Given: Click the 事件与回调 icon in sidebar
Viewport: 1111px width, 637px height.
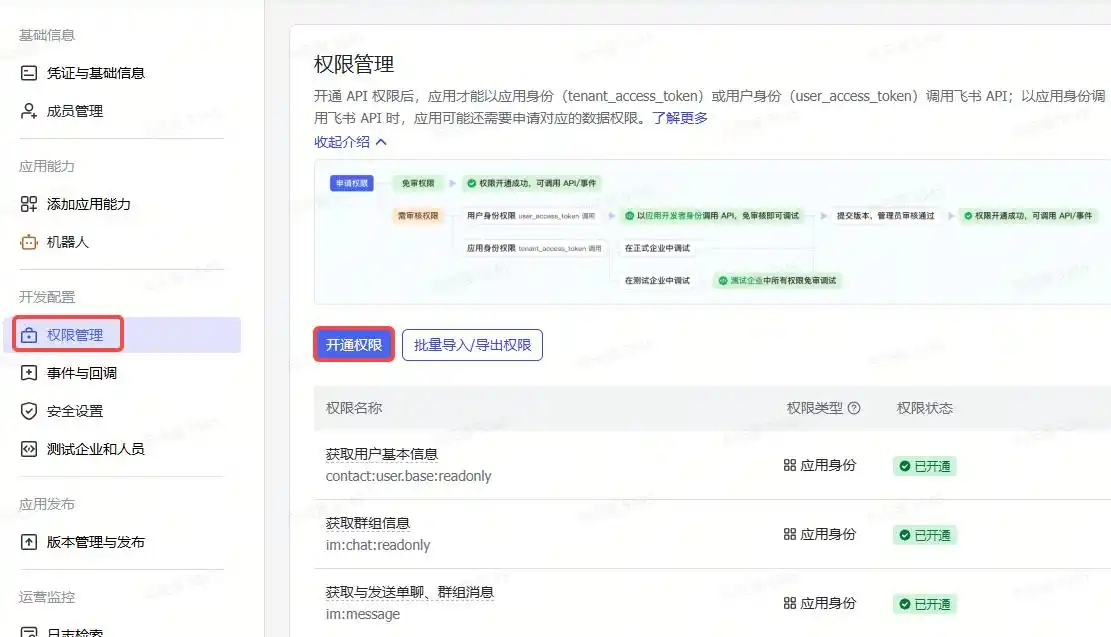Looking at the screenshot, I should coord(29,373).
